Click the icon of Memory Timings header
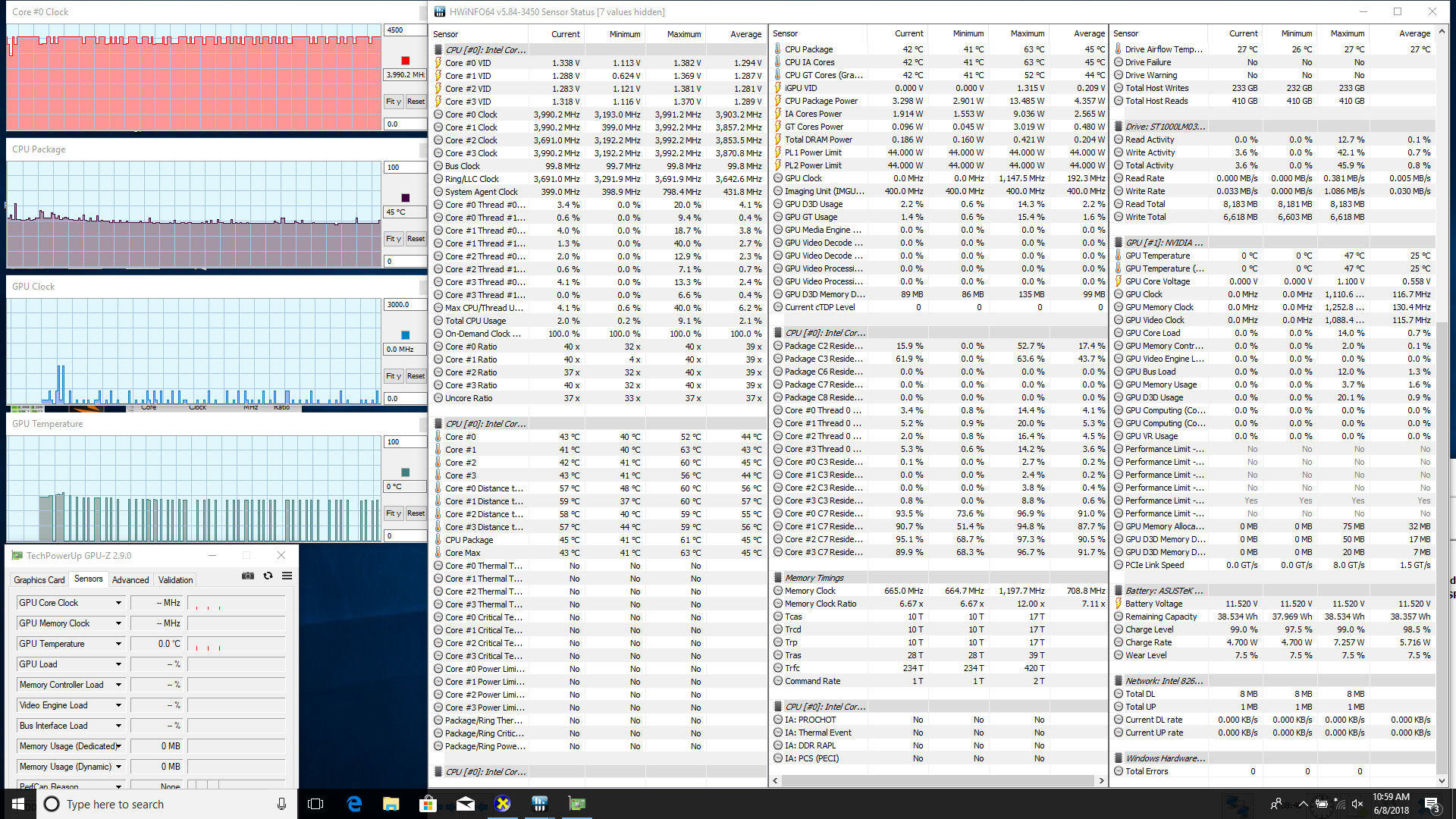This screenshot has height=819, width=1456. pyautogui.click(x=778, y=578)
